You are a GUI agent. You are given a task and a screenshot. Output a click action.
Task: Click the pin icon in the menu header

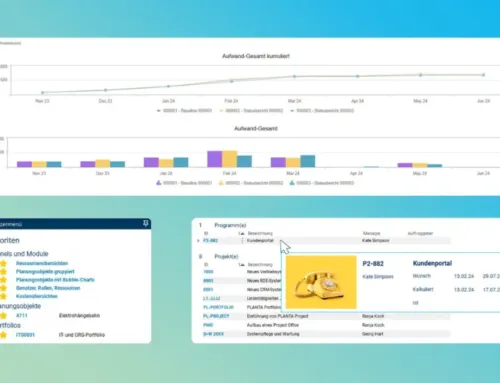point(146,223)
